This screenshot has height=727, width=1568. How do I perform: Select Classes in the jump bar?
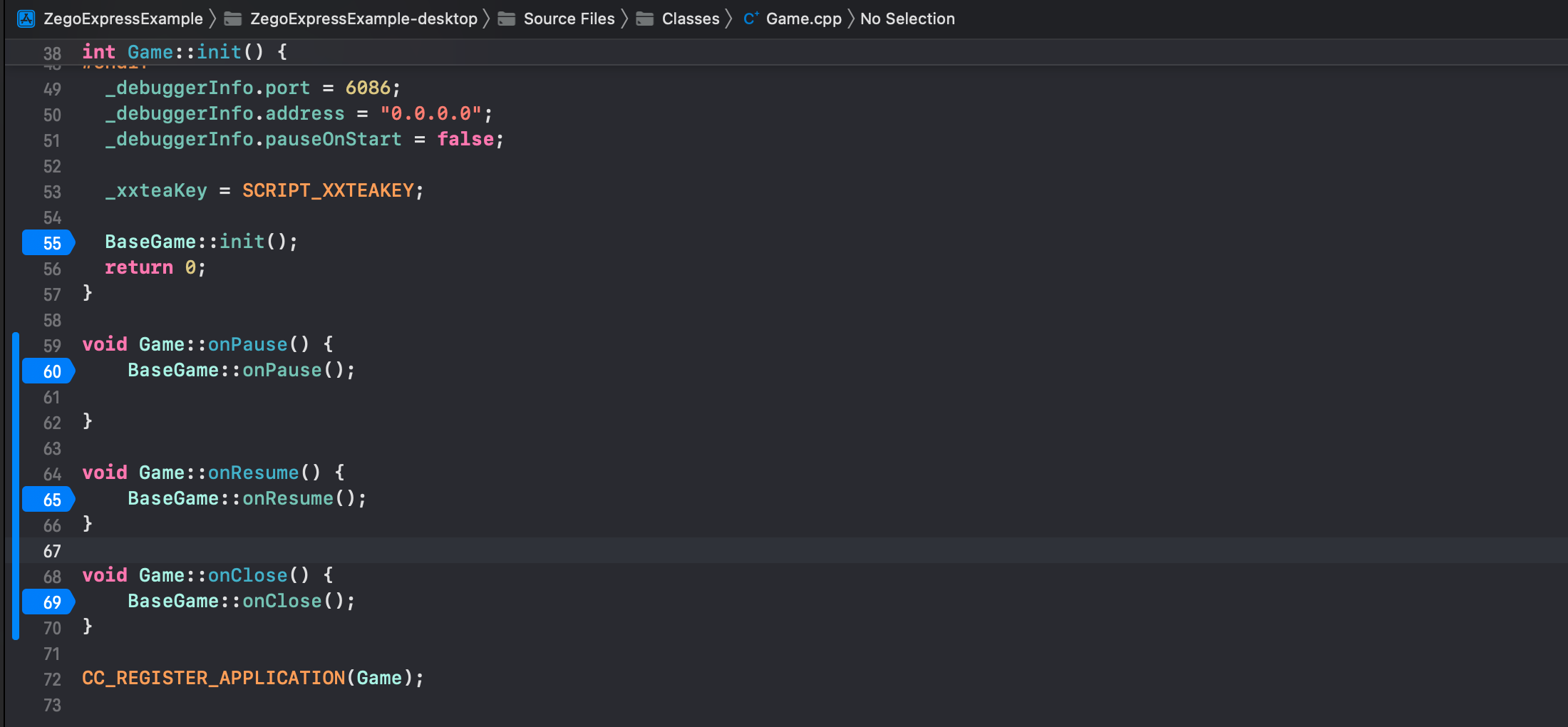pos(691,19)
